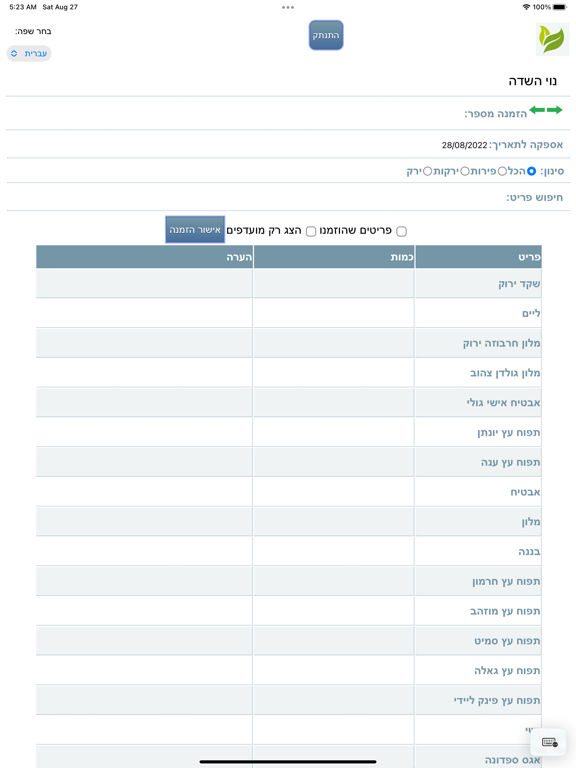The image size is (576, 768).
Task: Click quantity cell for 'תפוח עץ גאלה'
Action: (x=334, y=670)
